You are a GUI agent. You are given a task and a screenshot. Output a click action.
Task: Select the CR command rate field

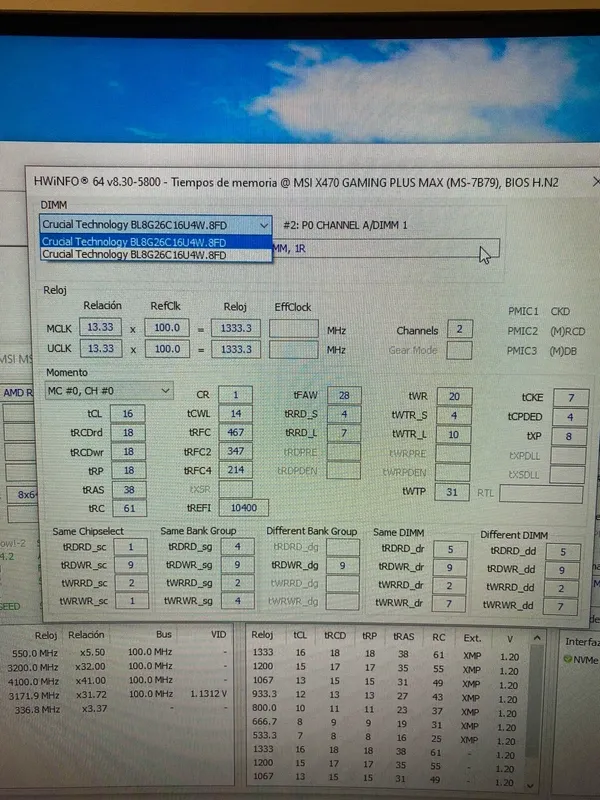235,395
